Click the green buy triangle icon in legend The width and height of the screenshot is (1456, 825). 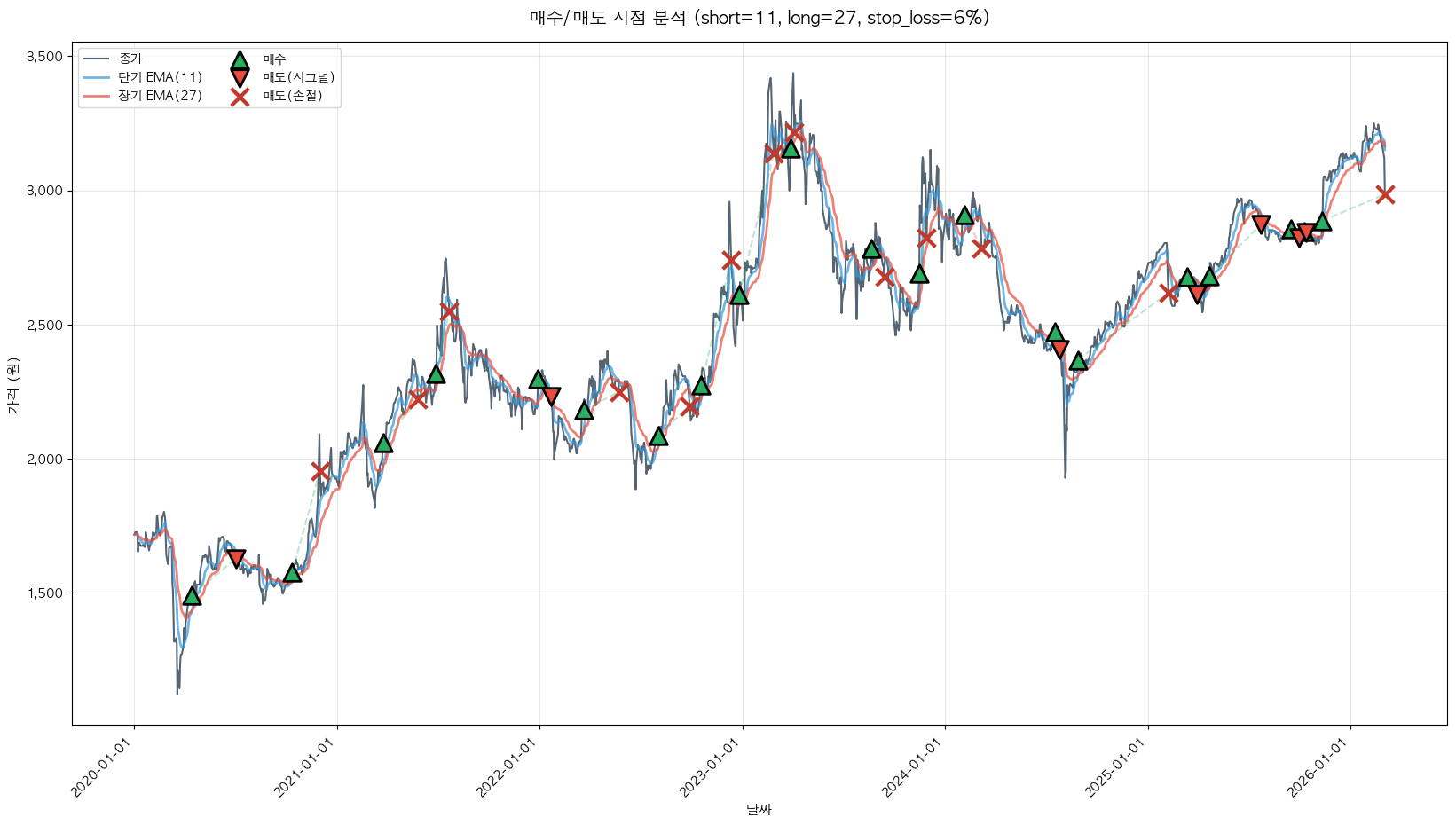coord(240,60)
